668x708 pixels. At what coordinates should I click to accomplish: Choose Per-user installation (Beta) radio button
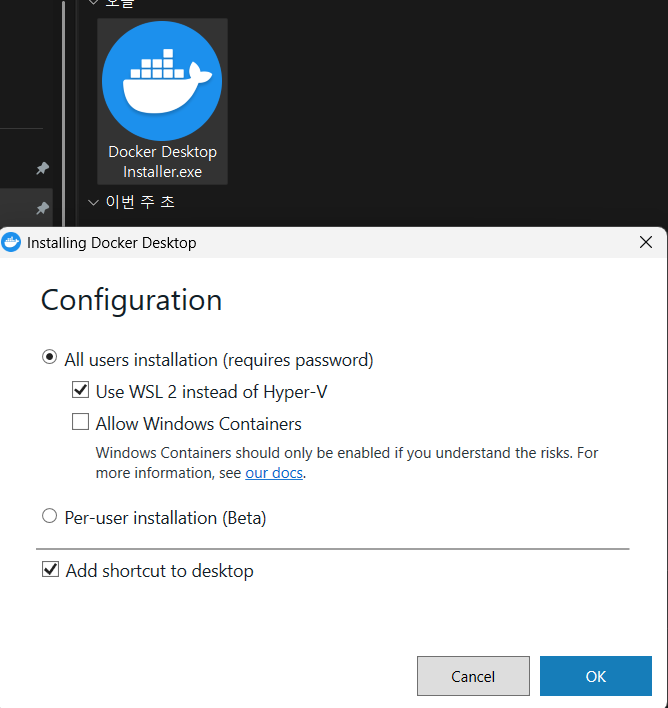pyautogui.click(x=49, y=516)
